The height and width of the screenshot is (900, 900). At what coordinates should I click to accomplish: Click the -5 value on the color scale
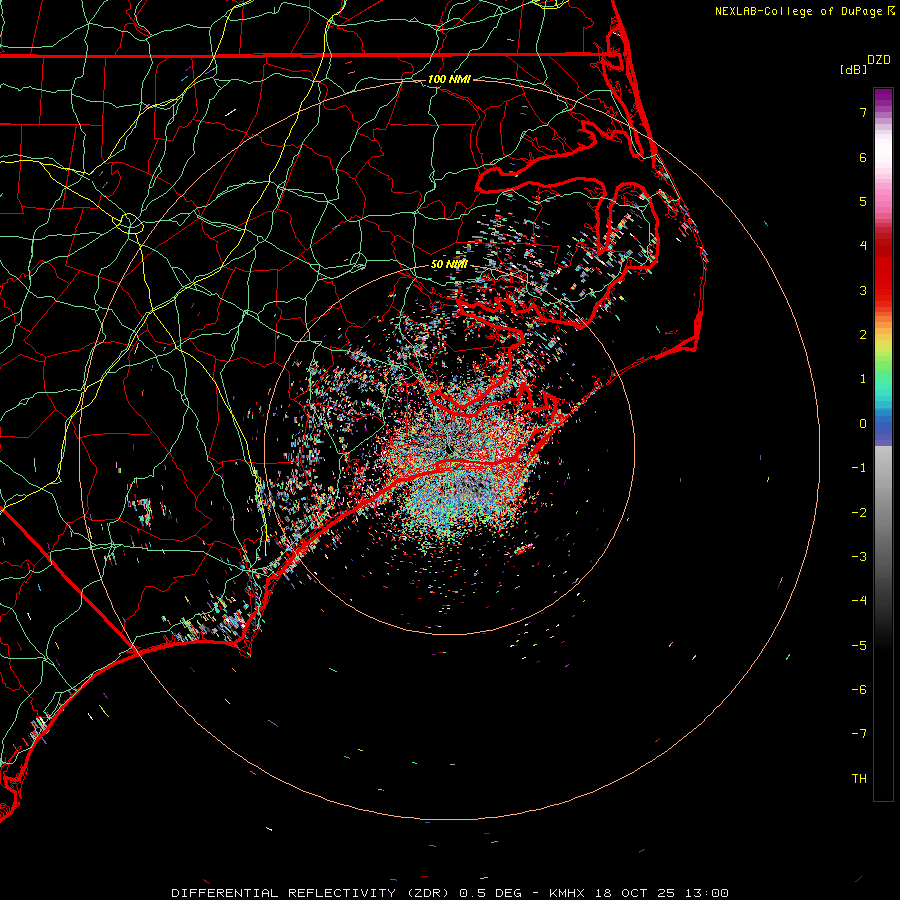pos(859,646)
